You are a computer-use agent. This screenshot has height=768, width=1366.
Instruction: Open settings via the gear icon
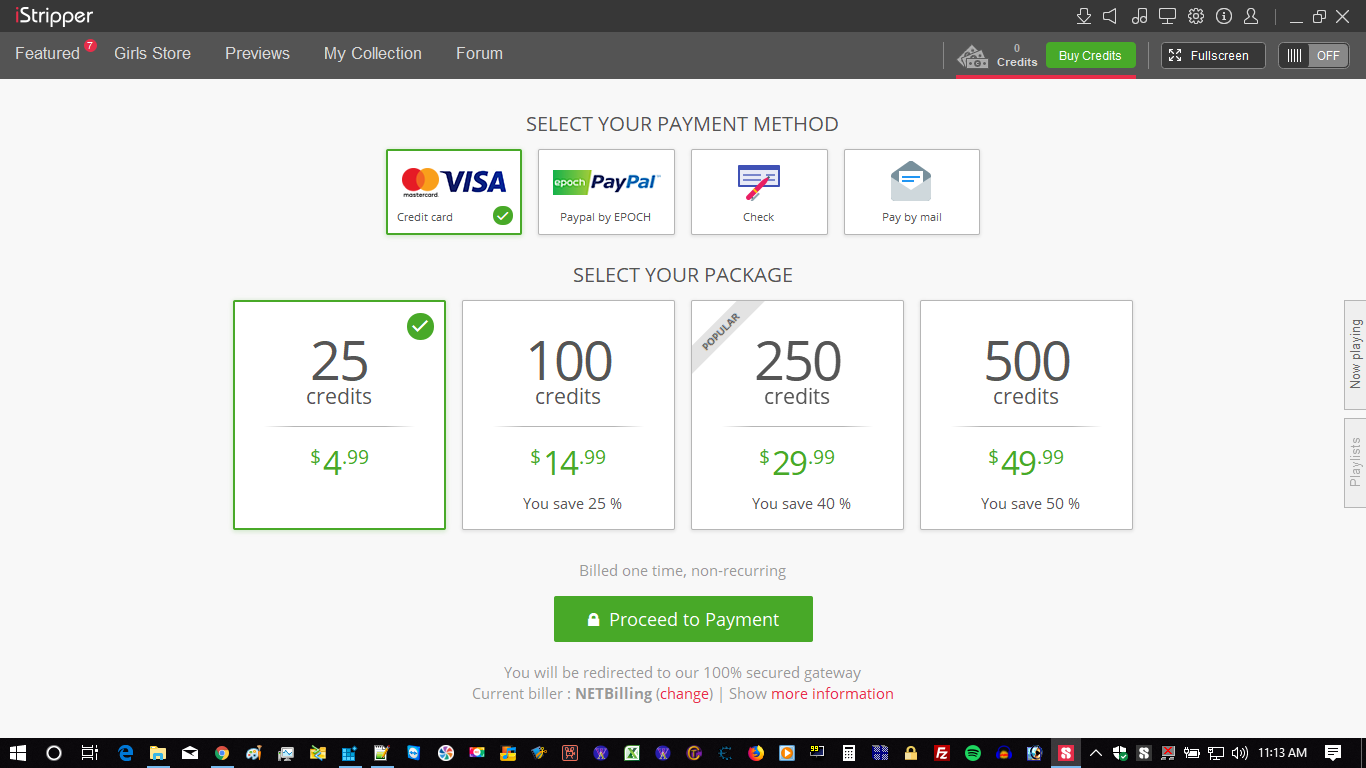(x=1195, y=16)
